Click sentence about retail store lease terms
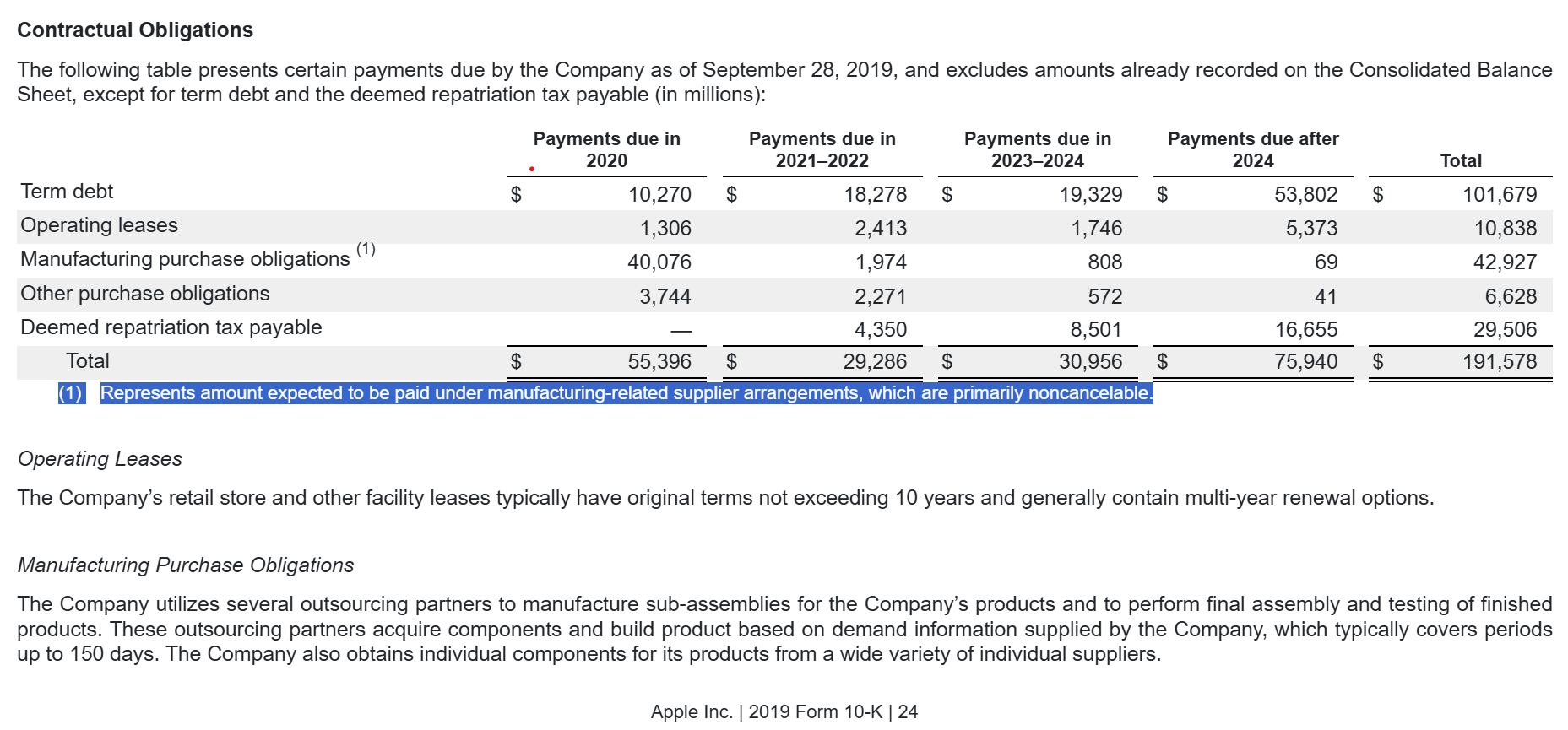 725,498
